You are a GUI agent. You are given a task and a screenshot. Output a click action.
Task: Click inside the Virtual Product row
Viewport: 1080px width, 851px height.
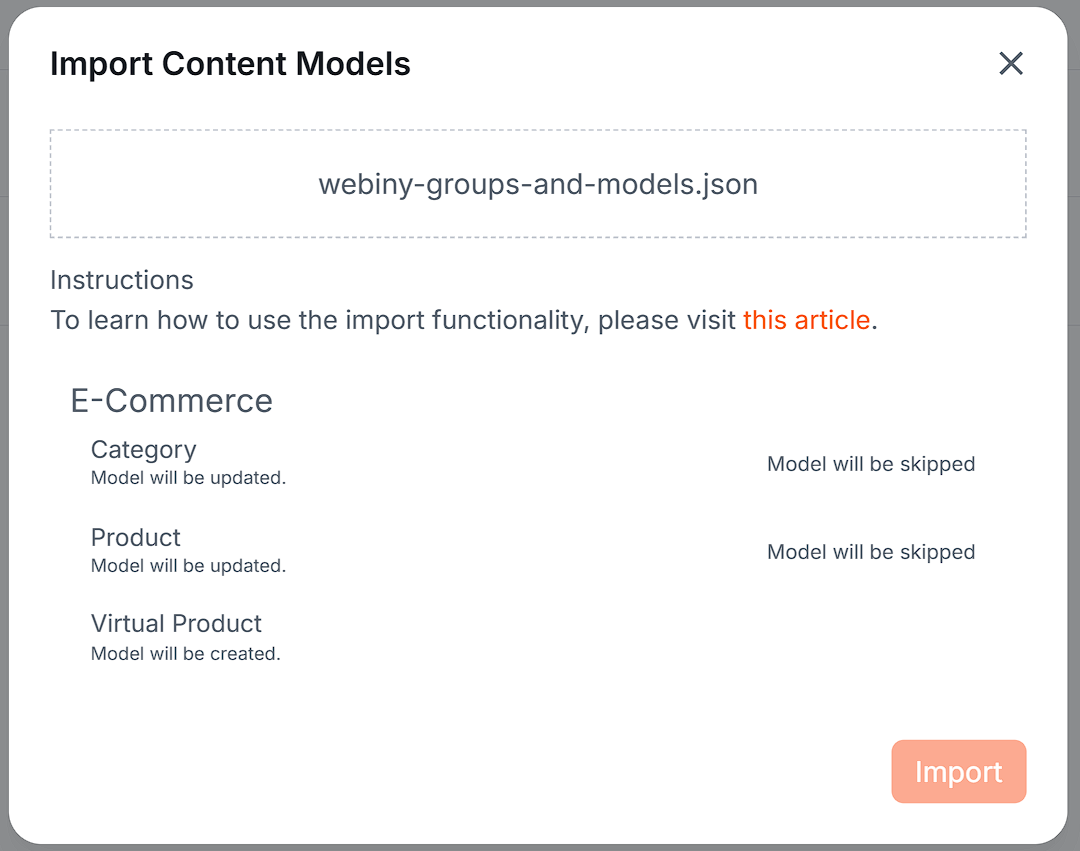(400, 635)
